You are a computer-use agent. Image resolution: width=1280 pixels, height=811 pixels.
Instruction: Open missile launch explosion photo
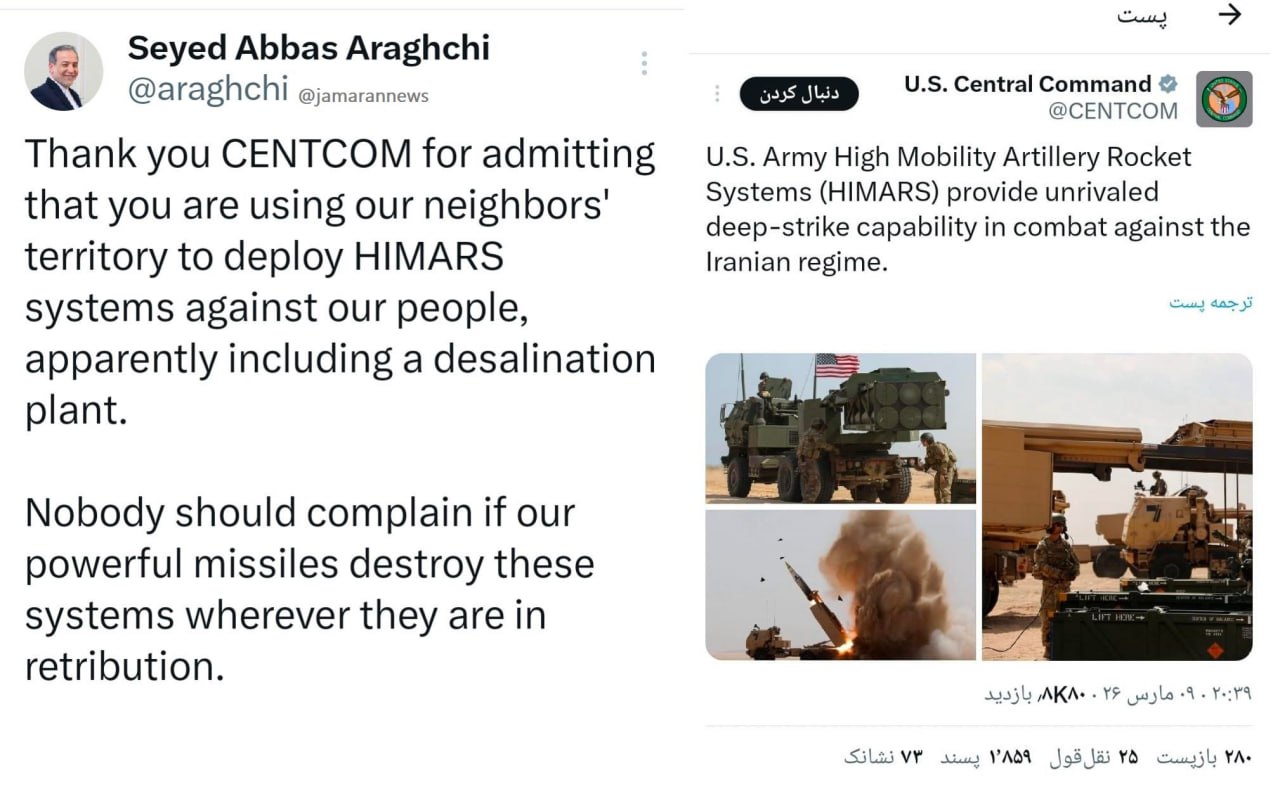click(840, 585)
